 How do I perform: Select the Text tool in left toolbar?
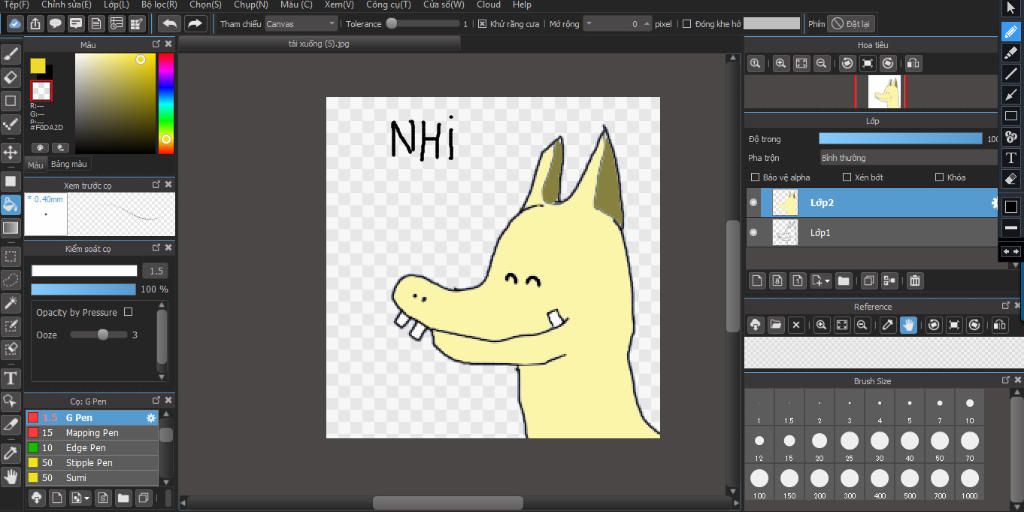10,378
